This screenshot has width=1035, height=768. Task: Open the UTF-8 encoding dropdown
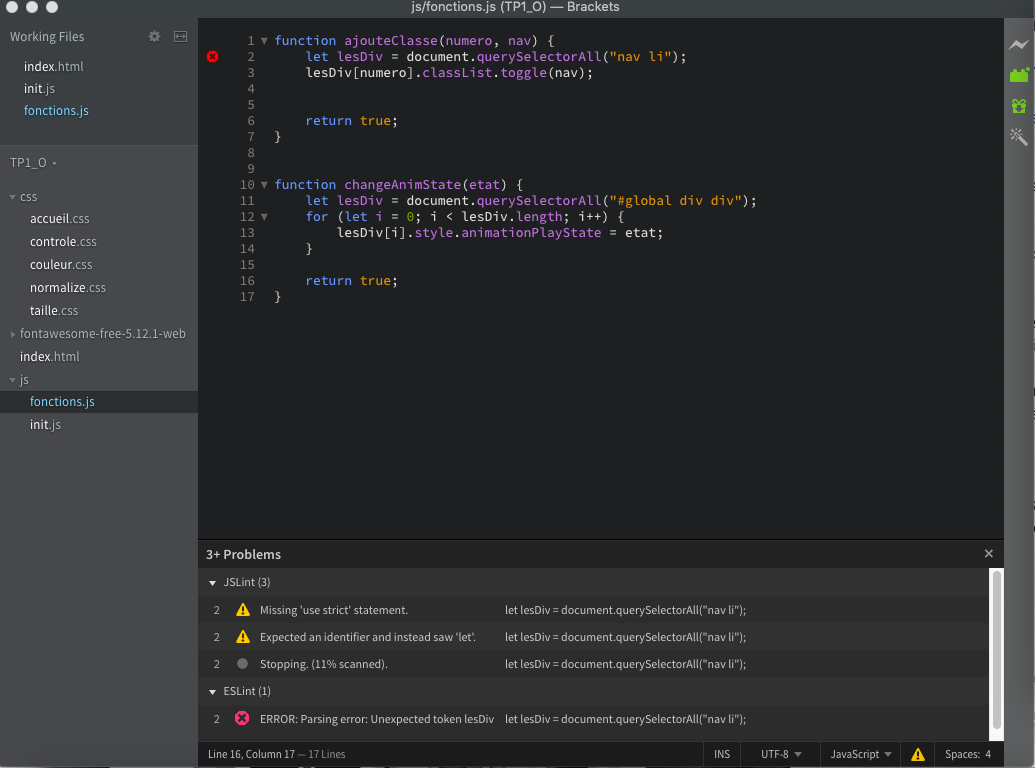[781, 754]
